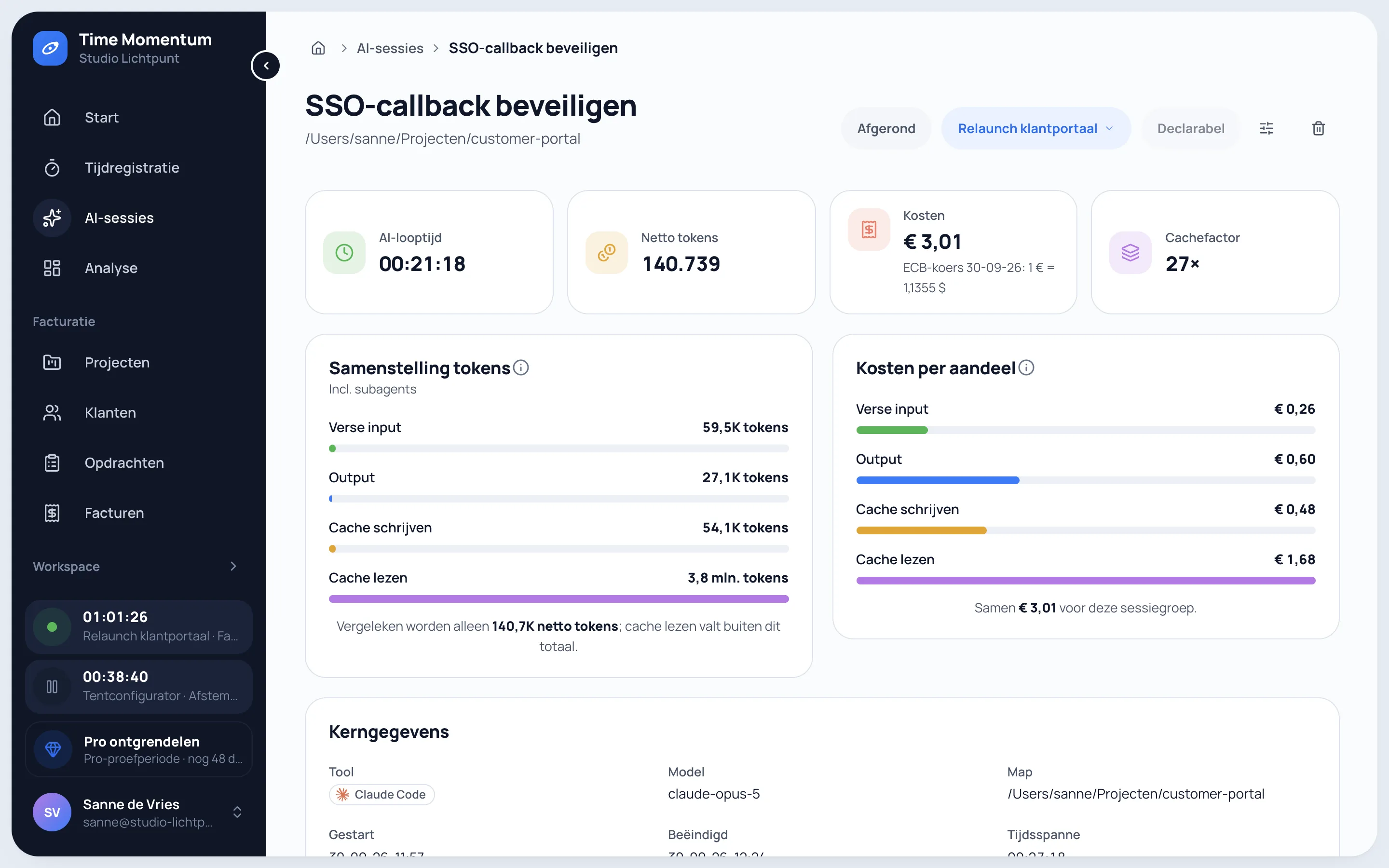Image resolution: width=1389 pixels, height=868 pixels.
Task: Open the Facturen page
Action: coord(139,513)
